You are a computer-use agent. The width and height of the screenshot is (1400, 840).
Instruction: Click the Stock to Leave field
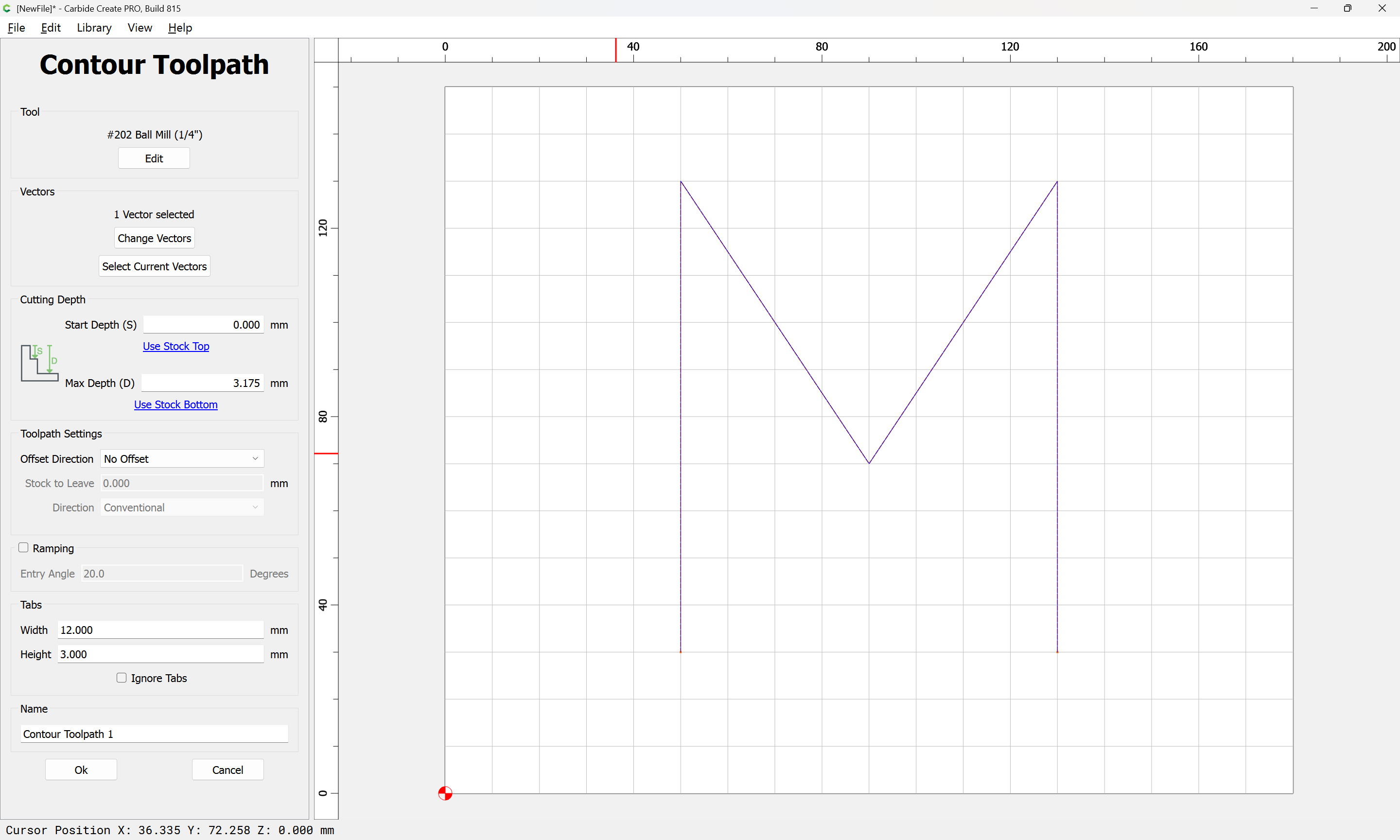click(182, 483)
